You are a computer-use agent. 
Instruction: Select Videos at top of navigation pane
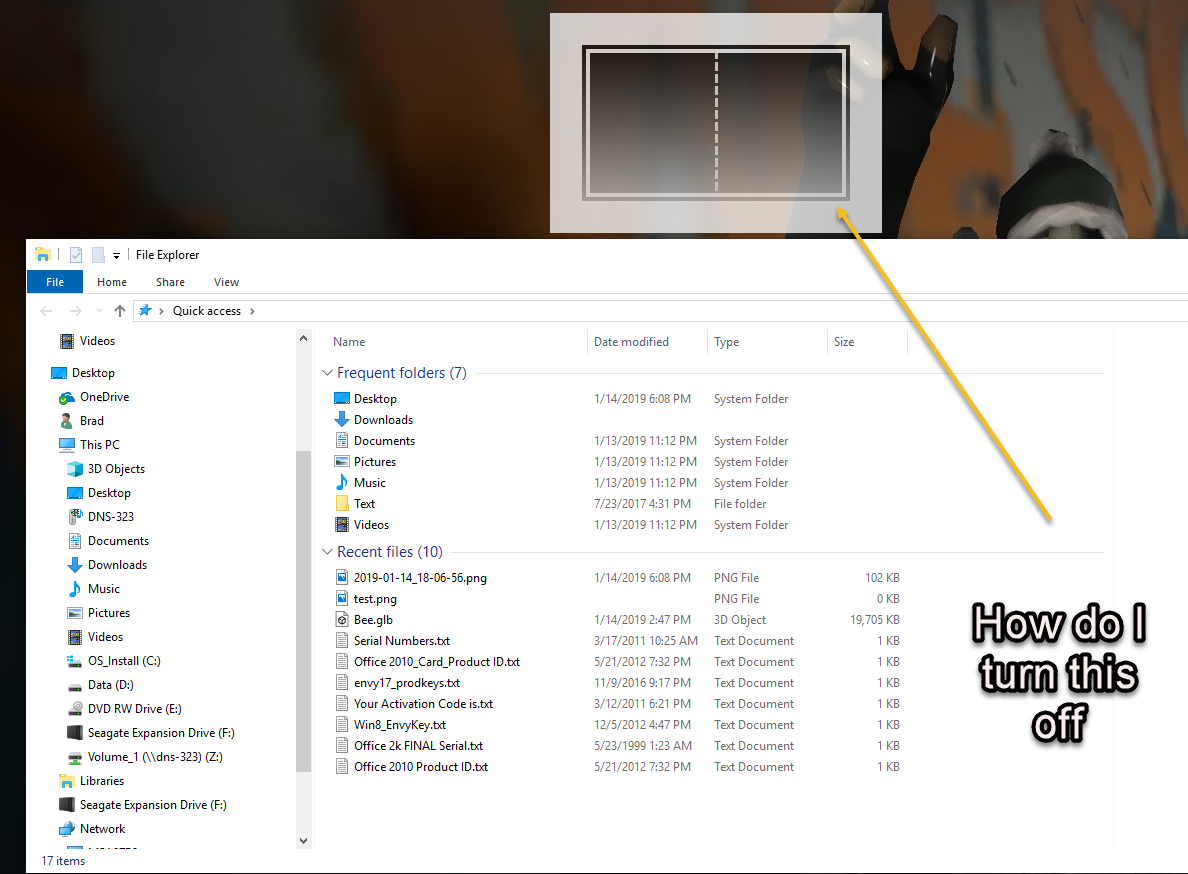pyautogui.click(x=98, y=341)
